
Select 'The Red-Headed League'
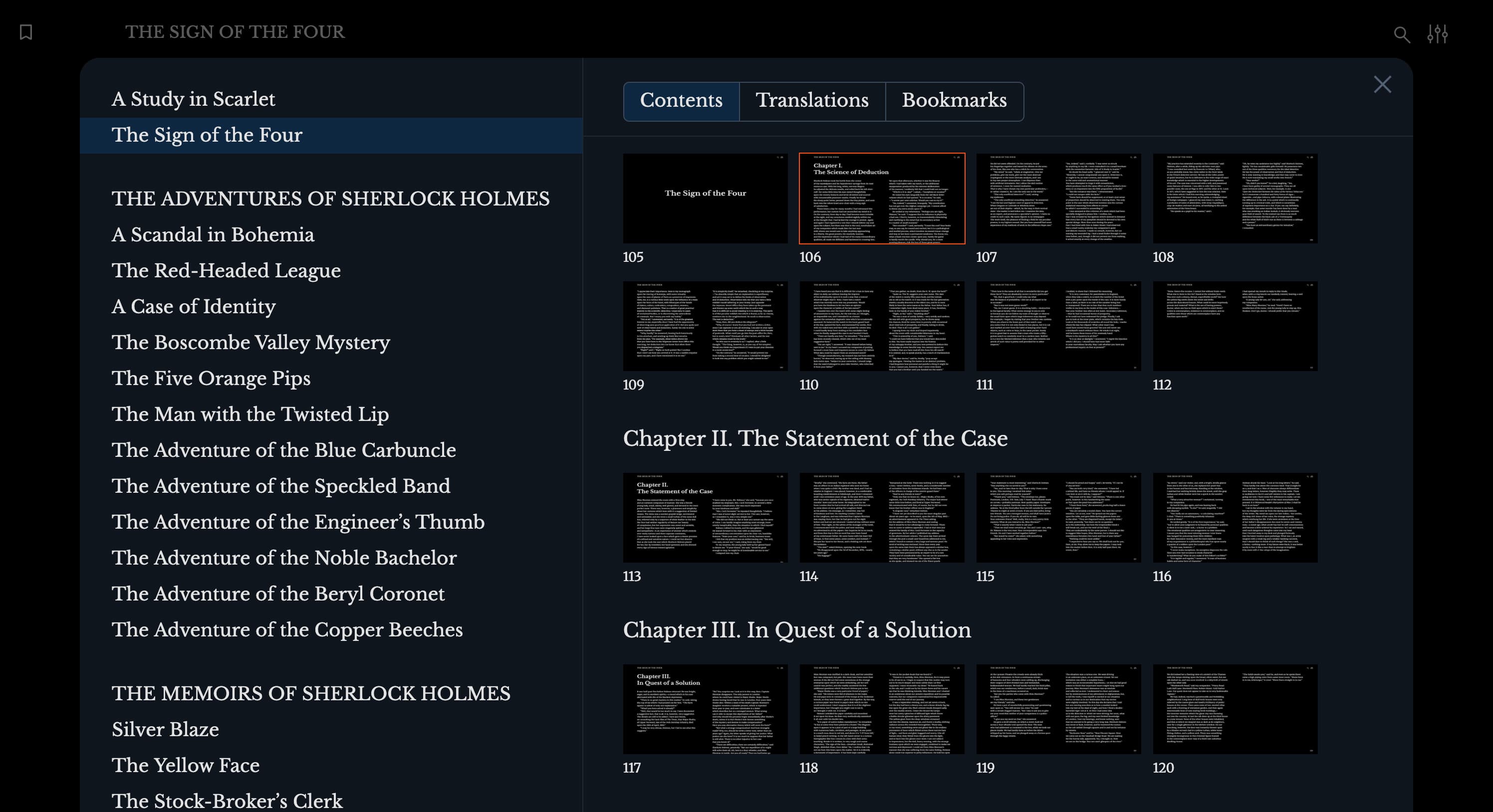[226, 270]
